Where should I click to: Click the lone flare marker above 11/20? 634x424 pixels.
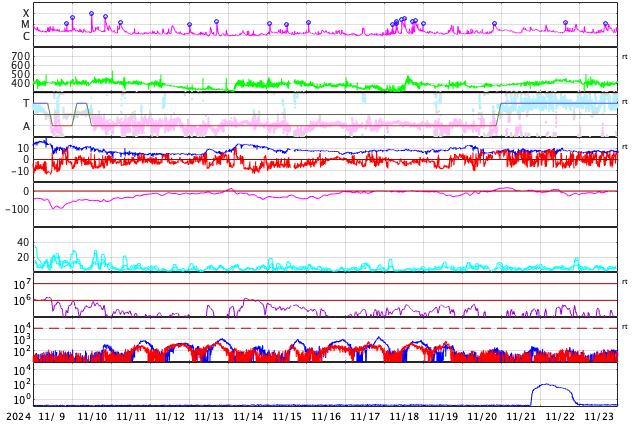(494, 24)
